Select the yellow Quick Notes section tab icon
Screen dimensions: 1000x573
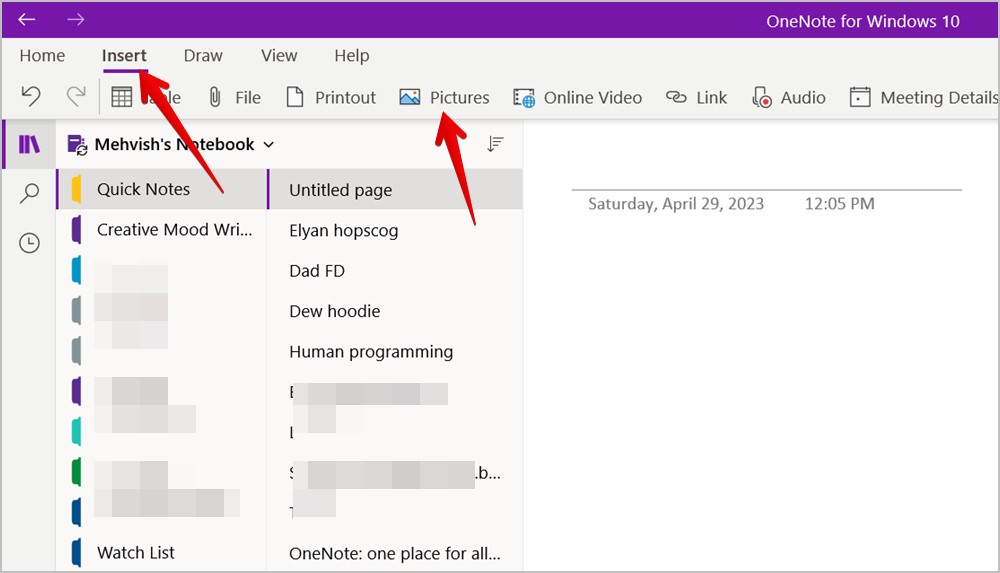(77, 189)
